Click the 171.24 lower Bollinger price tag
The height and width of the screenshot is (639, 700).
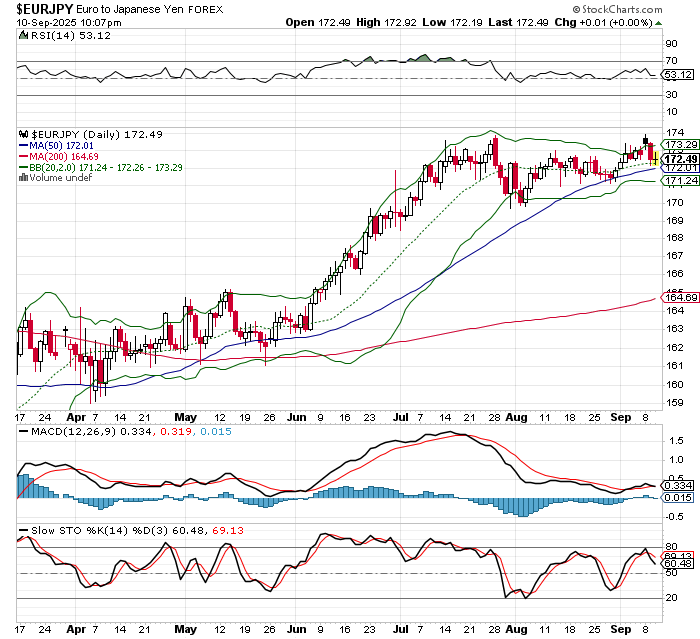point(680,181)
